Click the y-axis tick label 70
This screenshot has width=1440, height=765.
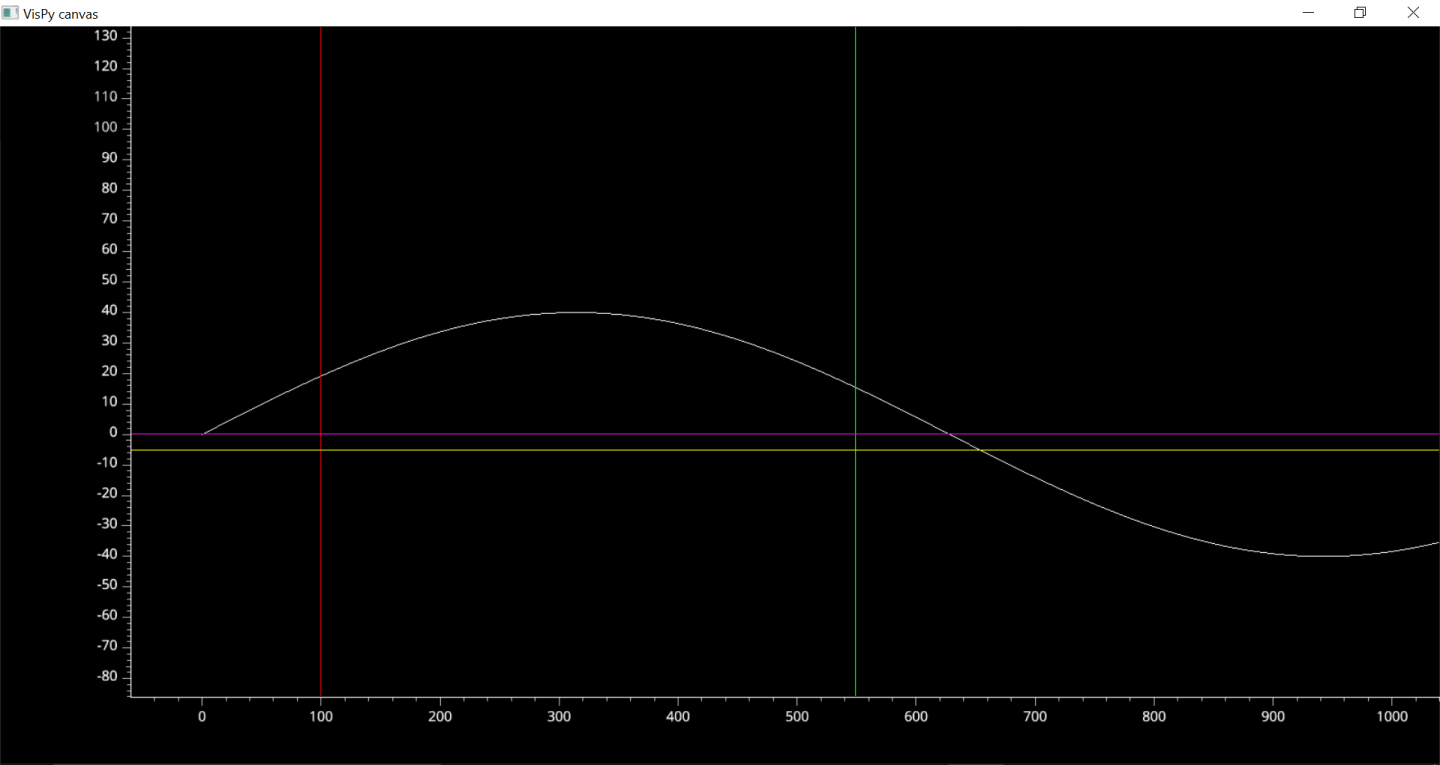(110, 219)
